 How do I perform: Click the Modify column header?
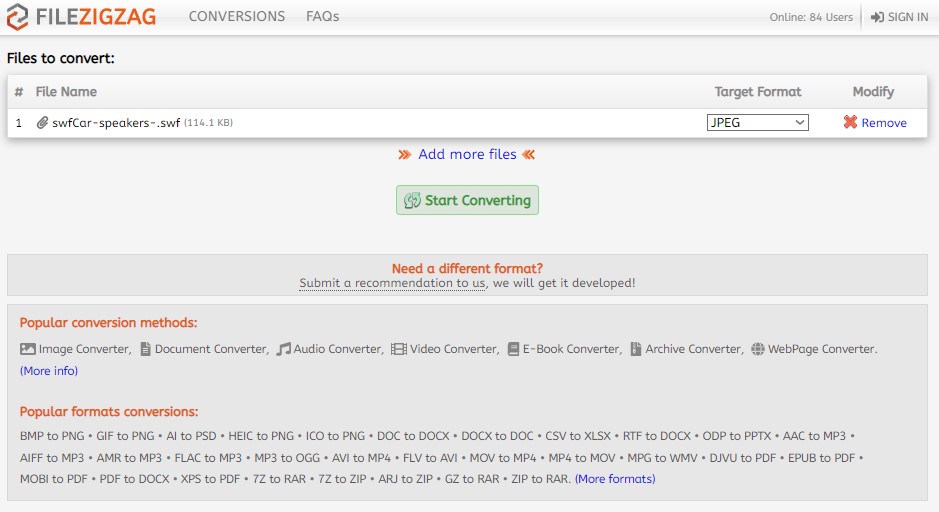point(873,92)
